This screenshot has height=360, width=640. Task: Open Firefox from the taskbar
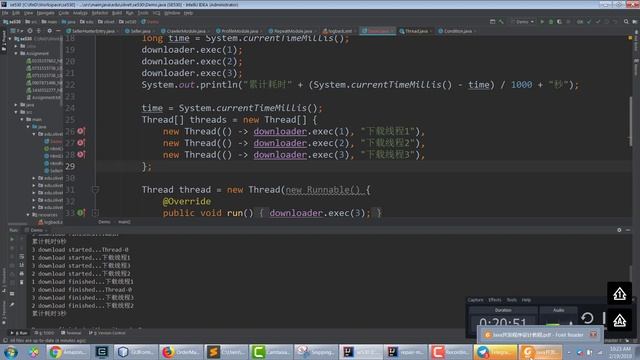(x=180, y=352)
